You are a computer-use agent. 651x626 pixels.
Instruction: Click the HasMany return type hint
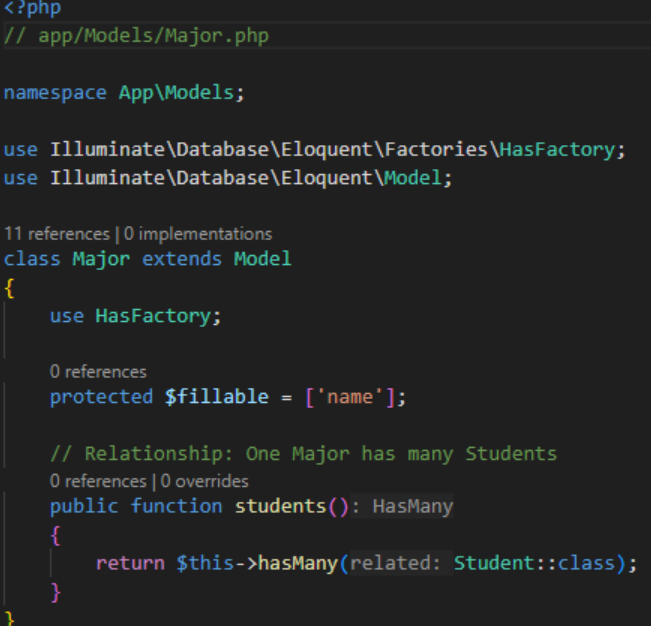point(412,507)
